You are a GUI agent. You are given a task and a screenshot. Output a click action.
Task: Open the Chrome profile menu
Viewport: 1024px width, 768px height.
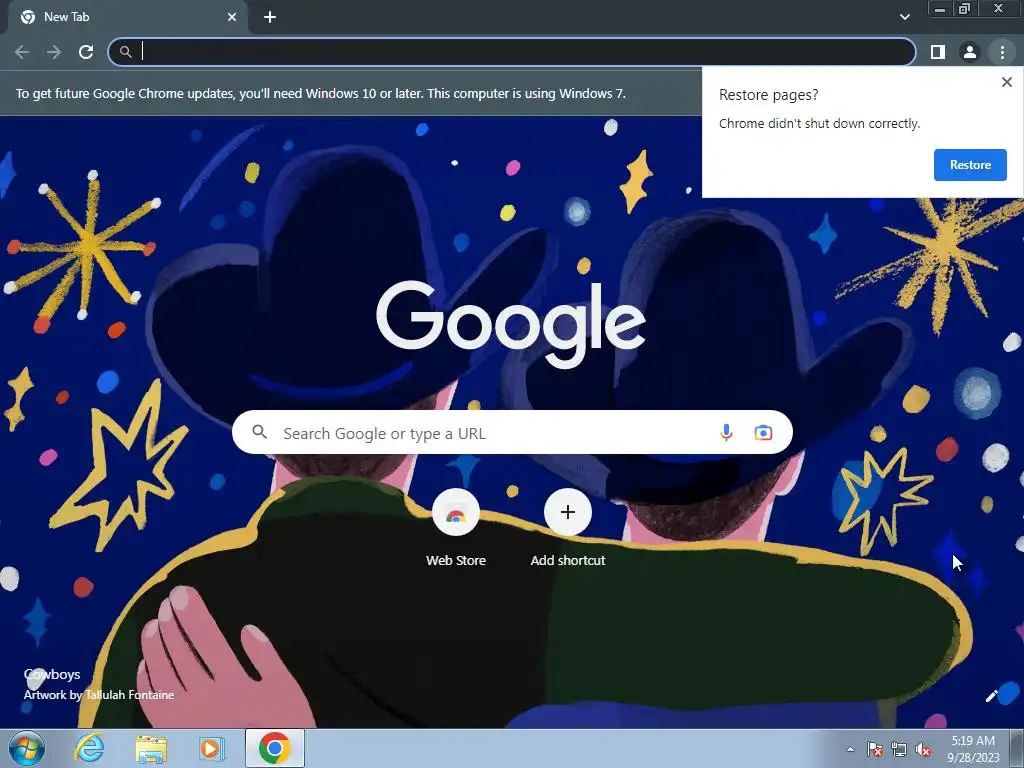(x=970, y=52)
